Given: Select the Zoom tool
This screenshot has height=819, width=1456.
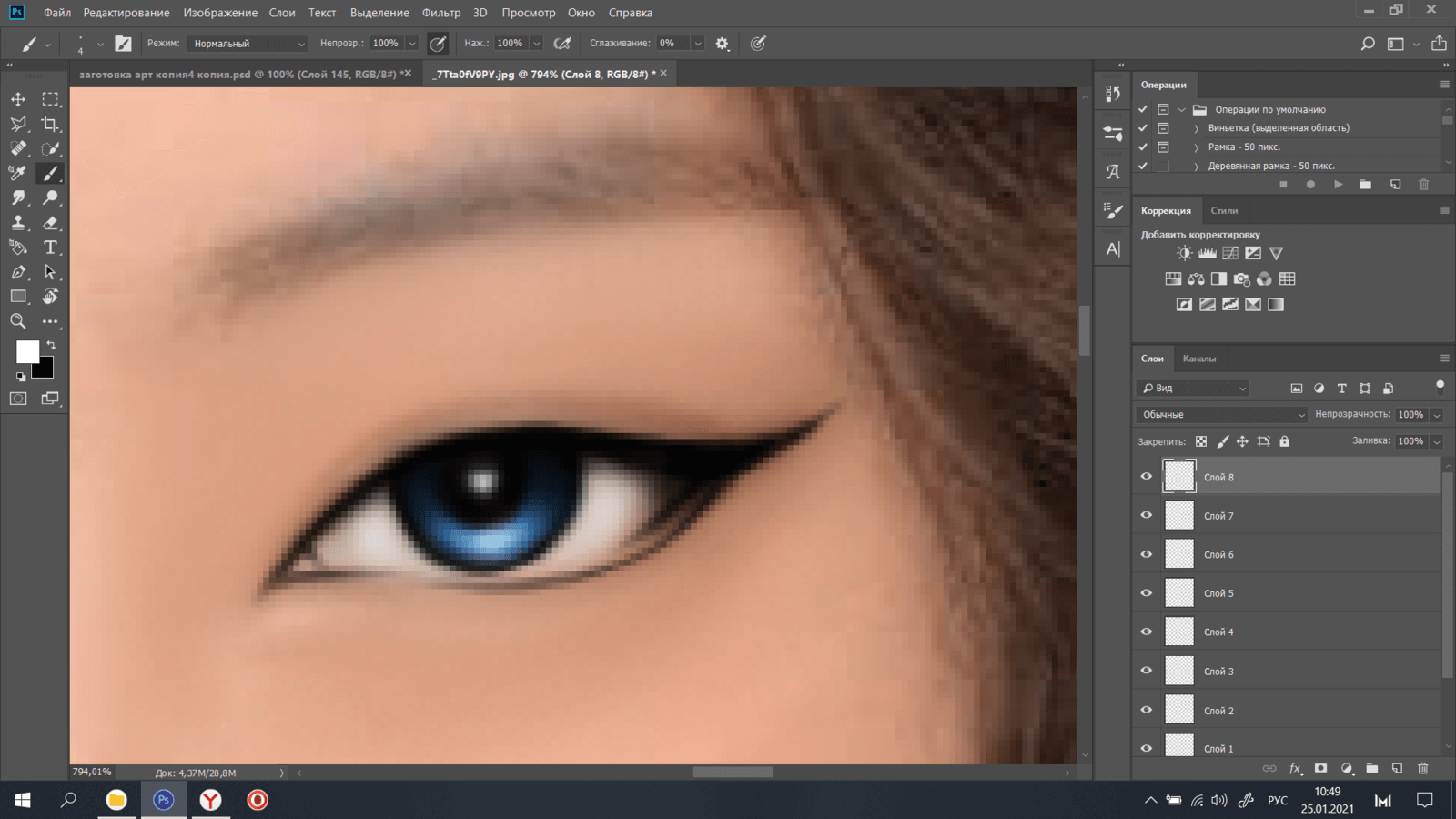Looking at the screenshot, I should point(18,321).
